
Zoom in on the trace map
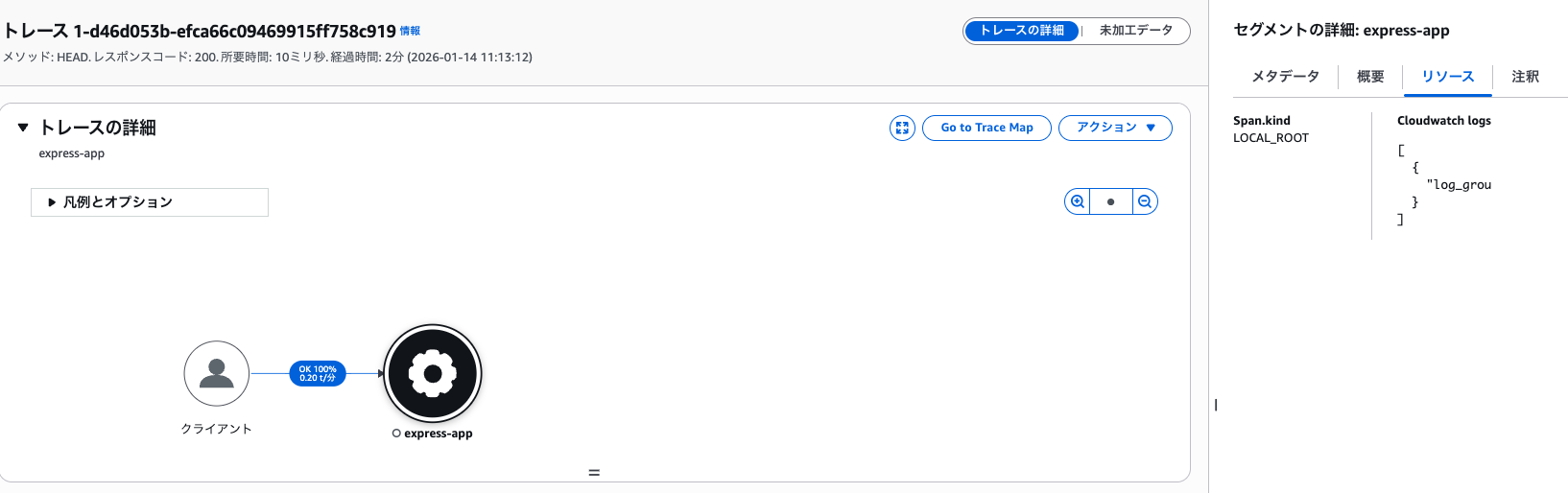(x=1078, y=201)
